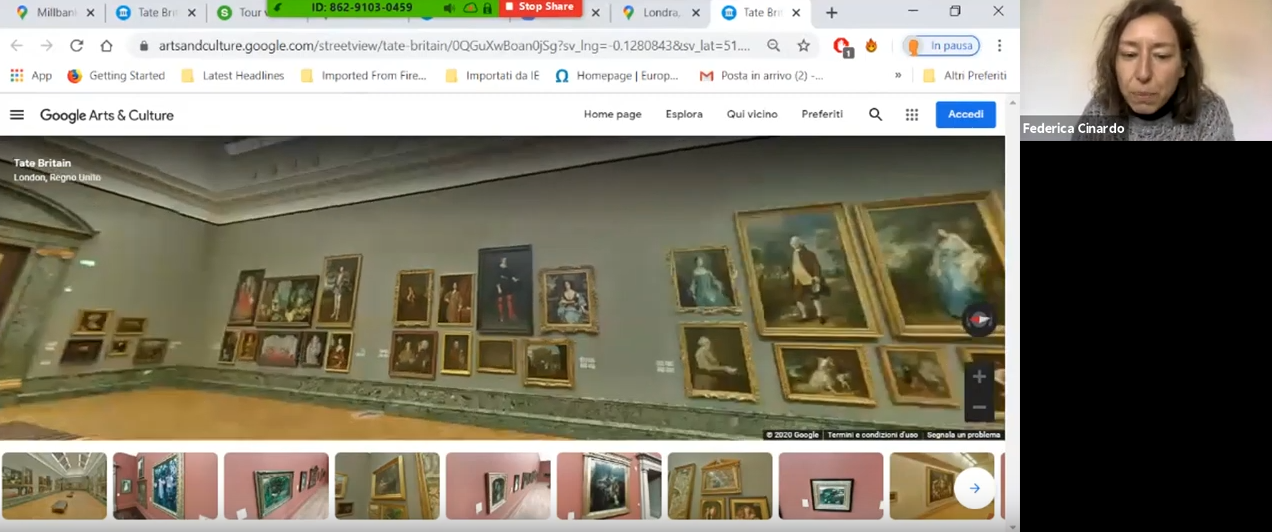Screen dimensions: 1272x532
Task: Click the Street View compass control
Action: click(980, 320)
